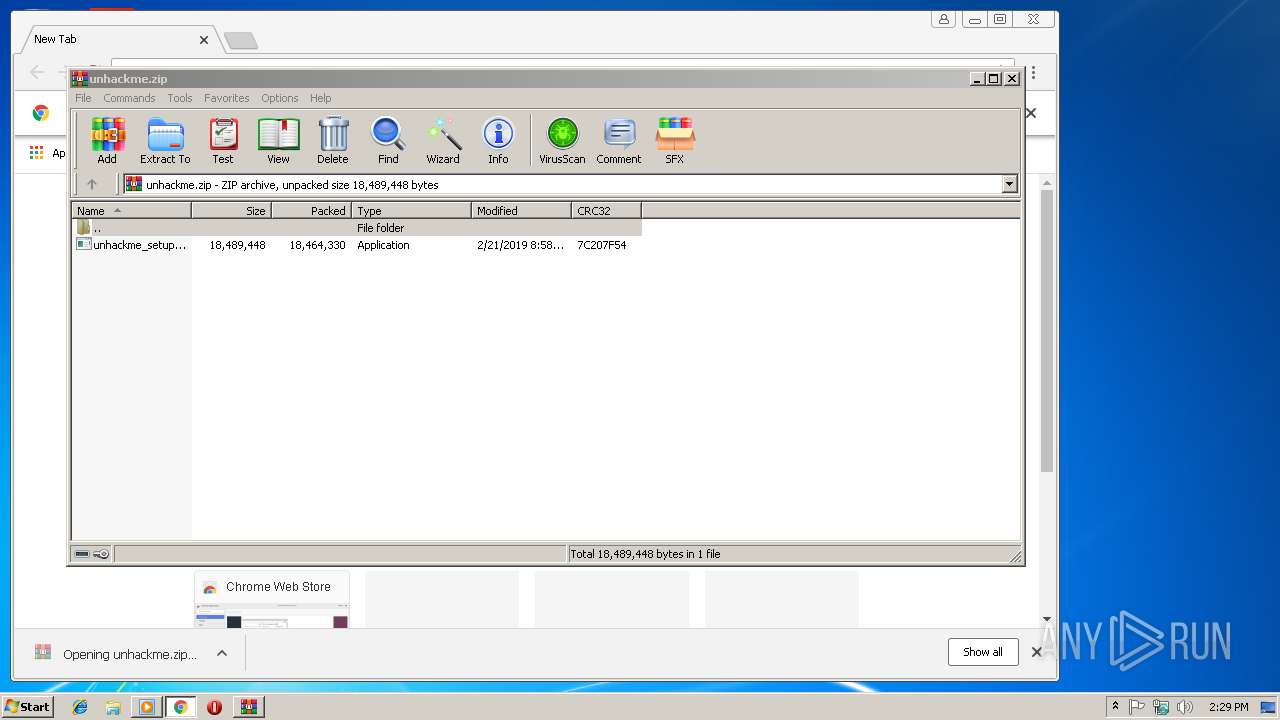
Task: Open Chrome Web Store thumbnail
Action: click(x=272, y=599)
